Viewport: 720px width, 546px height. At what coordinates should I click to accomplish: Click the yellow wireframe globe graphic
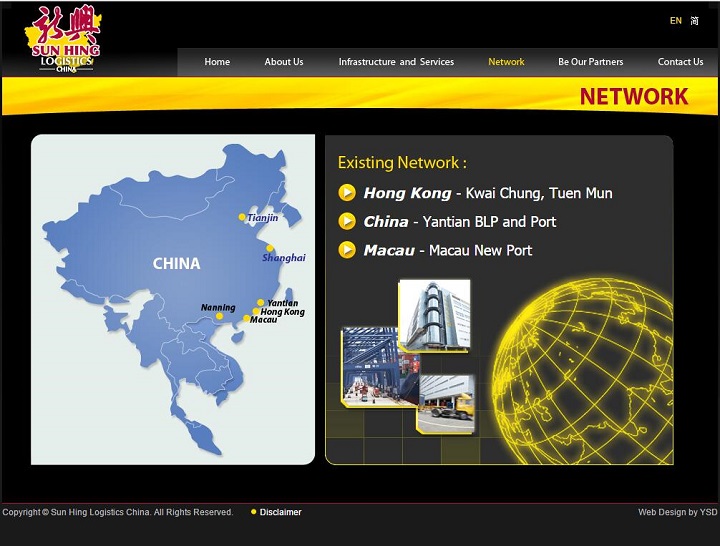[x=583, y=371]
